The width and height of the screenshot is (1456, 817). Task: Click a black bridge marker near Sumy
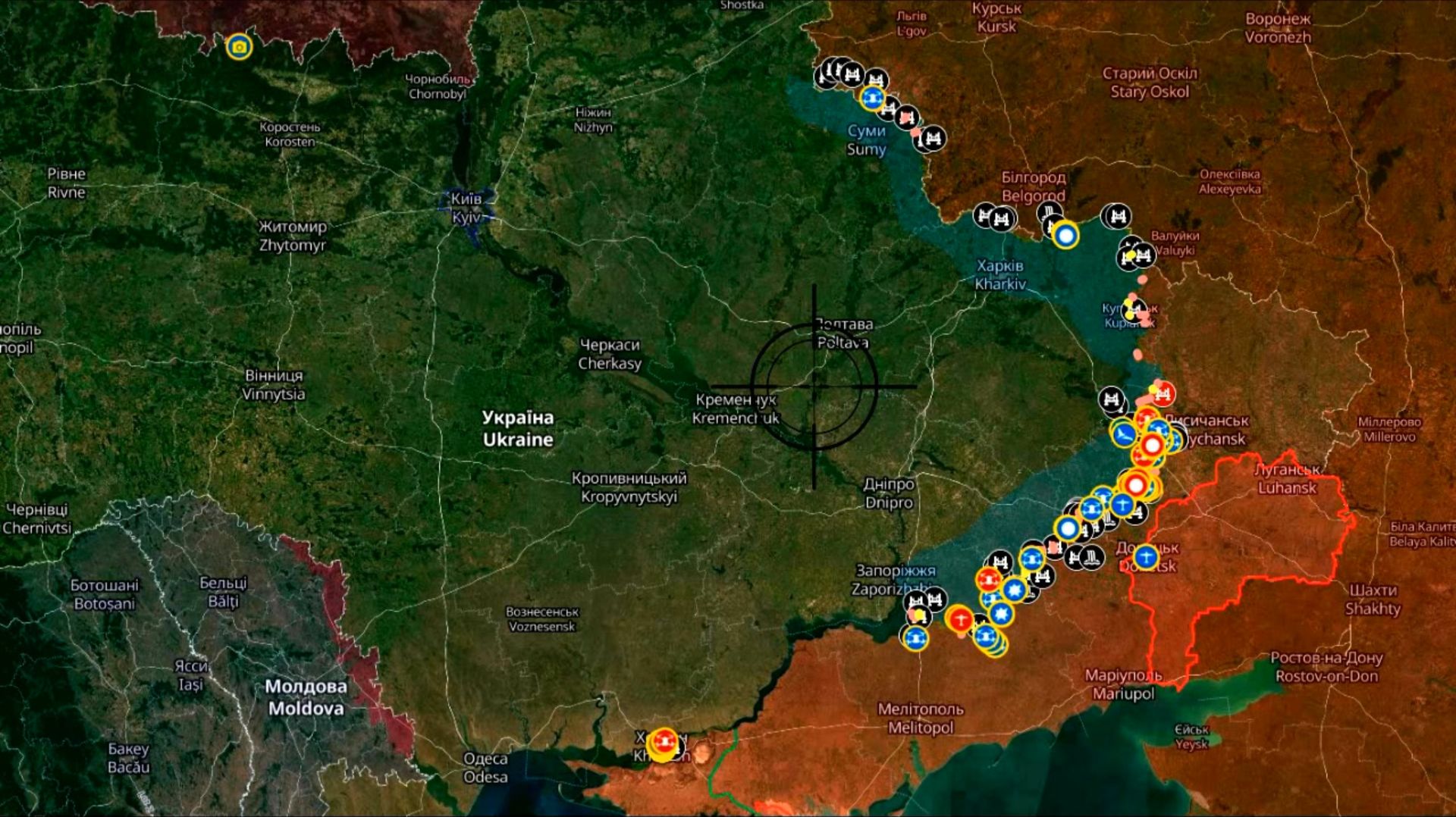click(x=852, y=75)
